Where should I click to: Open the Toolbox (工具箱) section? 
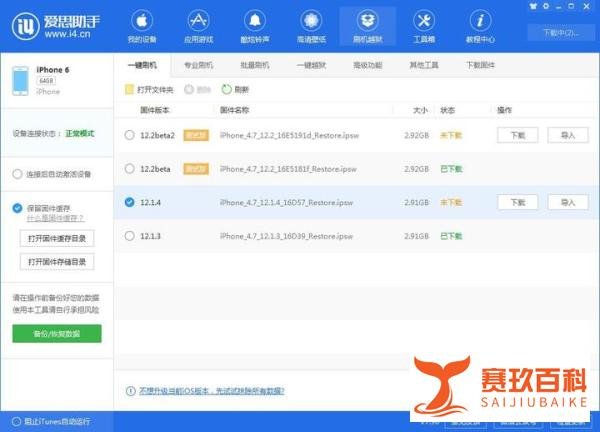(x=424, y=27)
